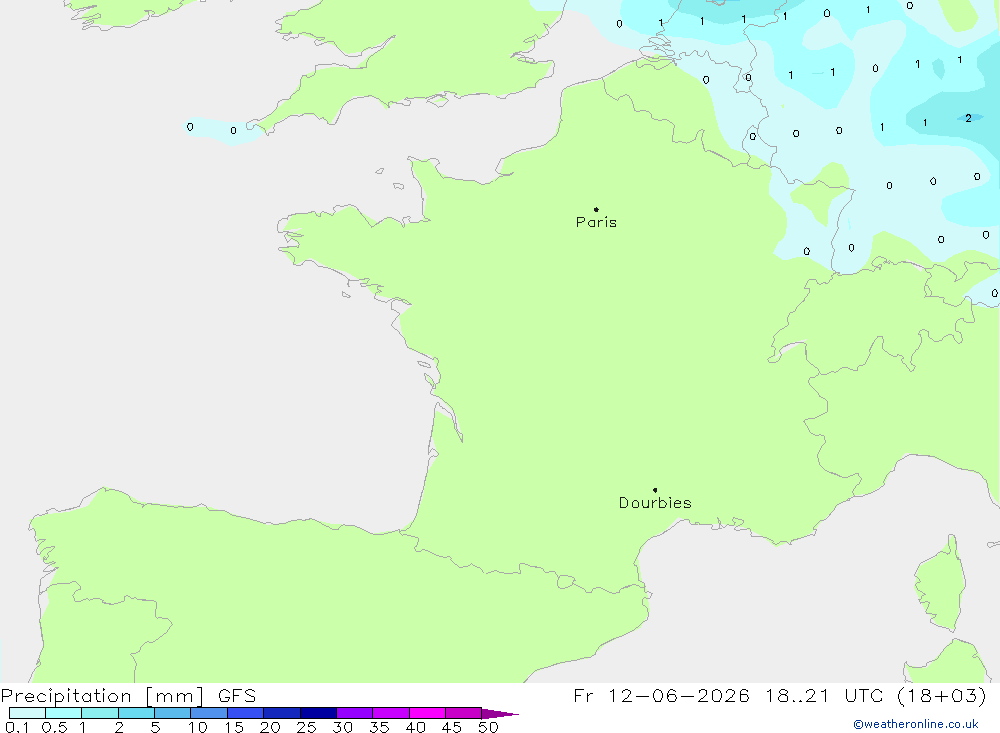Click the legend scale label '20'
Image resolution: width=1000 pixels, height=733 pixels.
[270, 727]
